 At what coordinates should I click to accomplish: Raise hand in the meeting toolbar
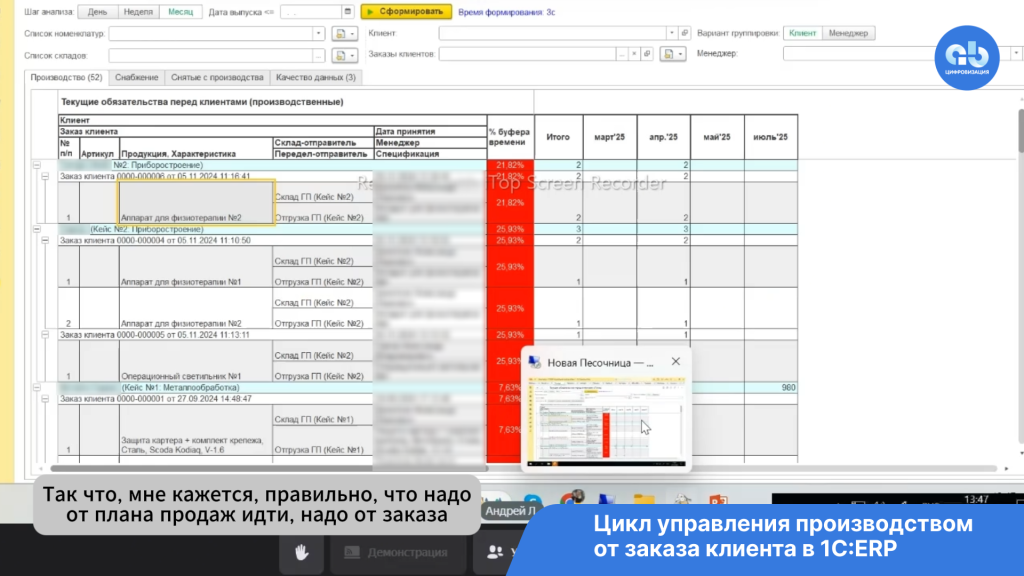[x=301, y=552]
